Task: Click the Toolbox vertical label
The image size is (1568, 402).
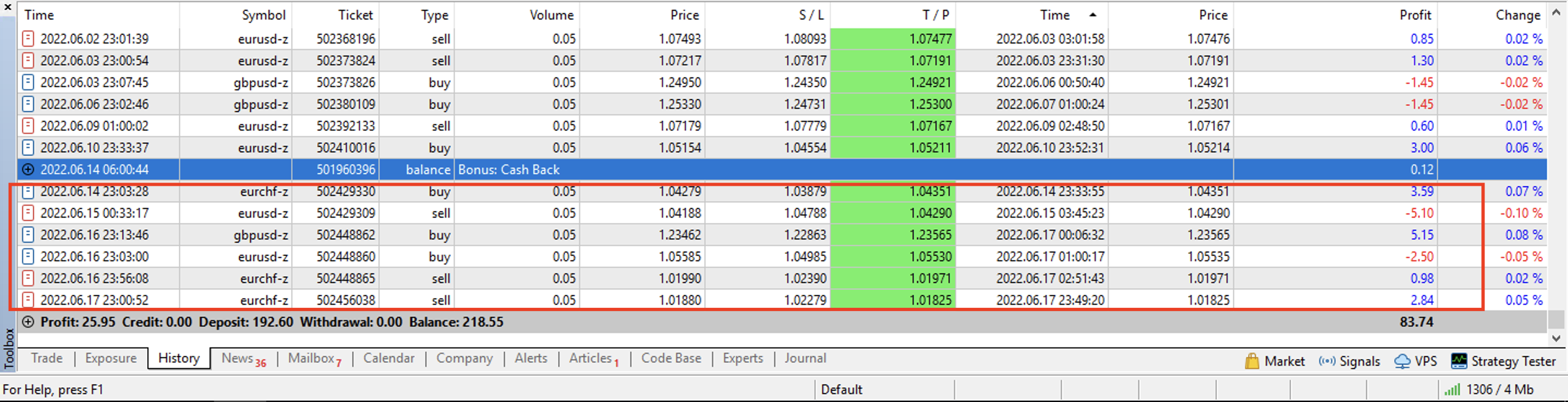Action: click(x=9, y=349)
